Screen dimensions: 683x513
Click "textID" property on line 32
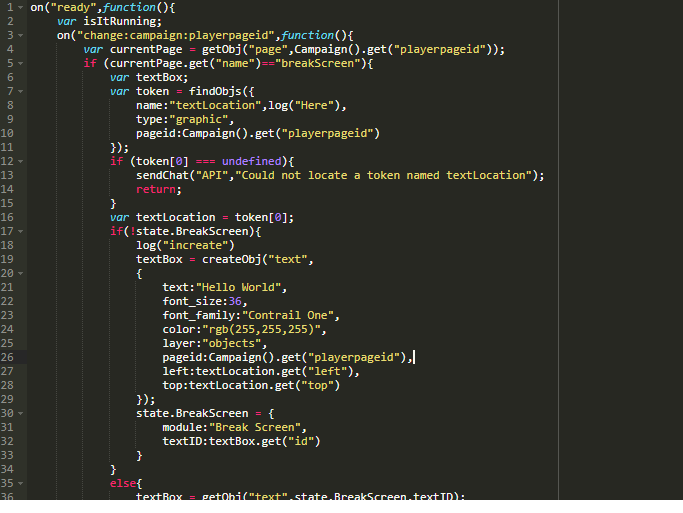click(182, 441)
